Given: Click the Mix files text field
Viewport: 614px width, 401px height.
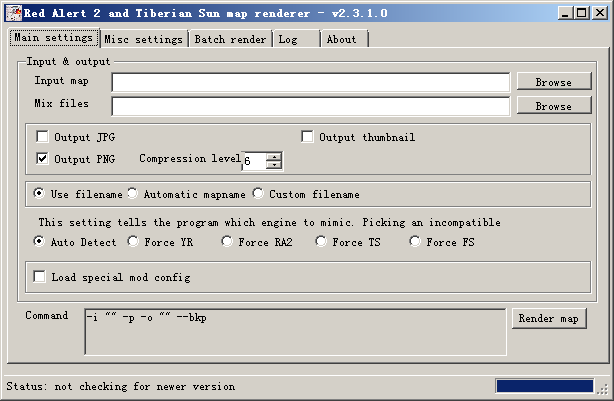Looking at the screenshot, I should coord(311,106).
